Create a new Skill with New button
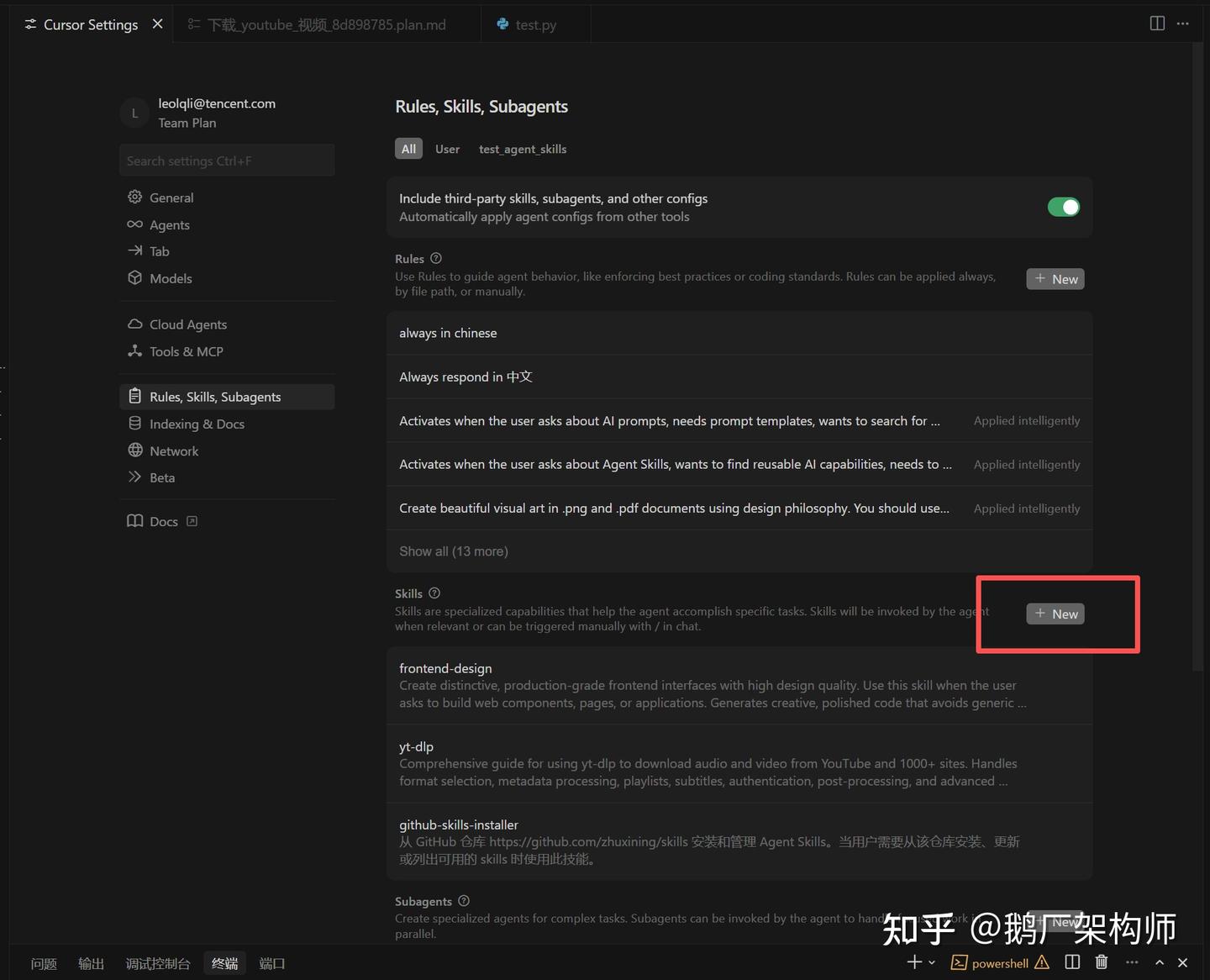Image resolution: width=1210 pixels, height=980 pixels. click(x=1055, y=614)
